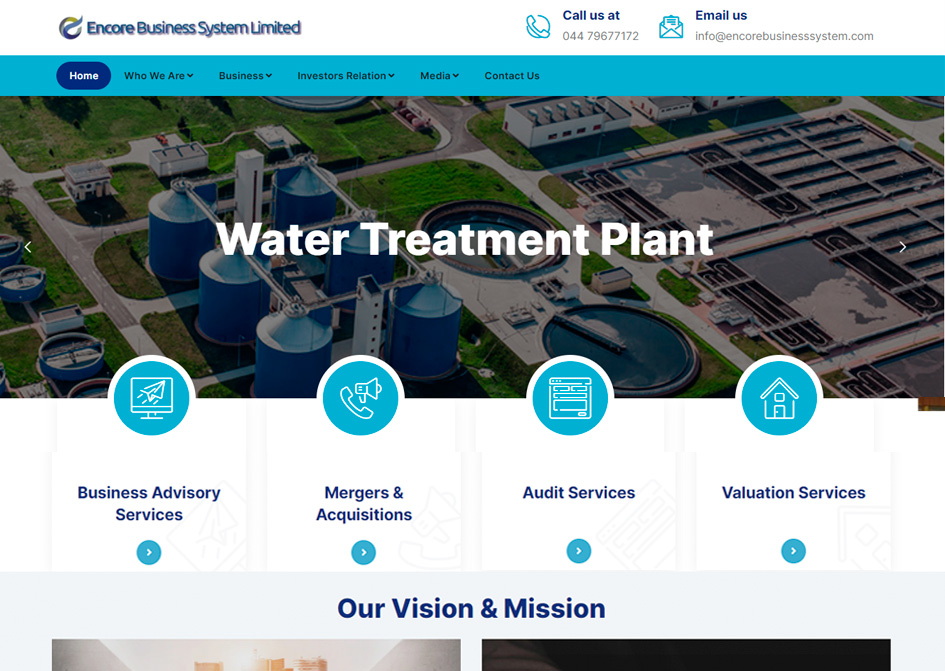Viewport: 945px width, 671px height.
Task: Click the Mergers & Acquisitions phone megaphone icon
Action: 360,398
